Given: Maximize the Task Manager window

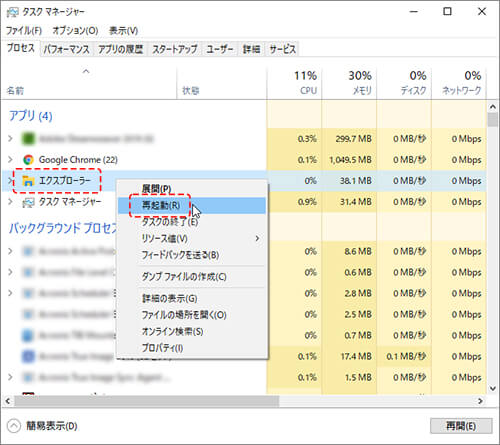Looking at the screenshot, I should coord(447,12).
